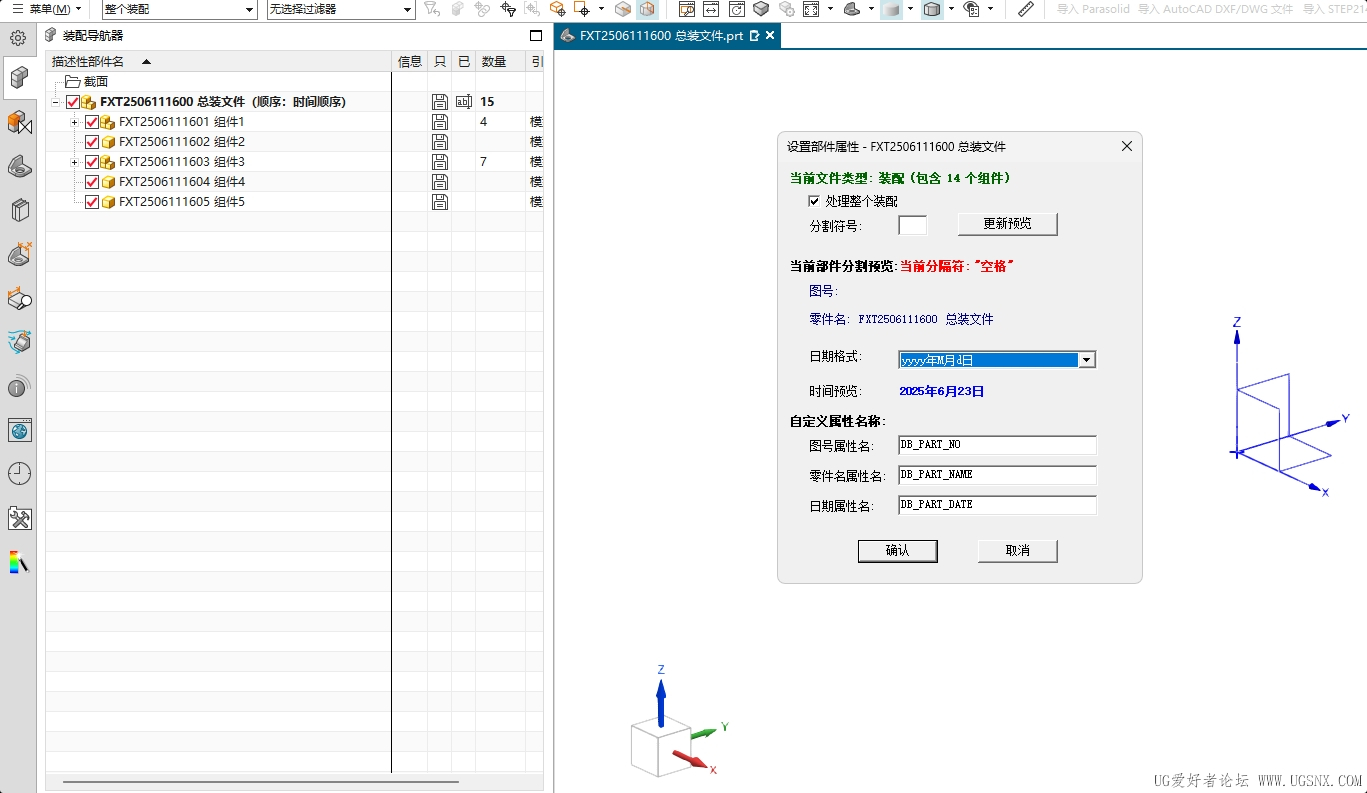This screenshot has height=793, width=1367.
Task: Open the Reuse Library book icon
Action: click(19, 210)
